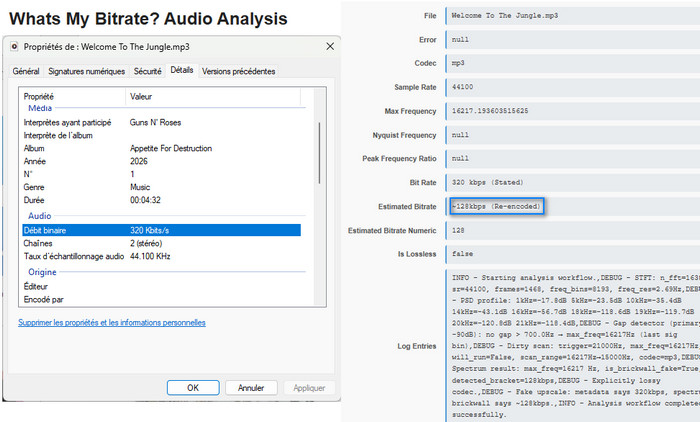Screen dimensions: 700x422
Task: Click the Peak Frequency Ratio field
Action: point(573,159)
